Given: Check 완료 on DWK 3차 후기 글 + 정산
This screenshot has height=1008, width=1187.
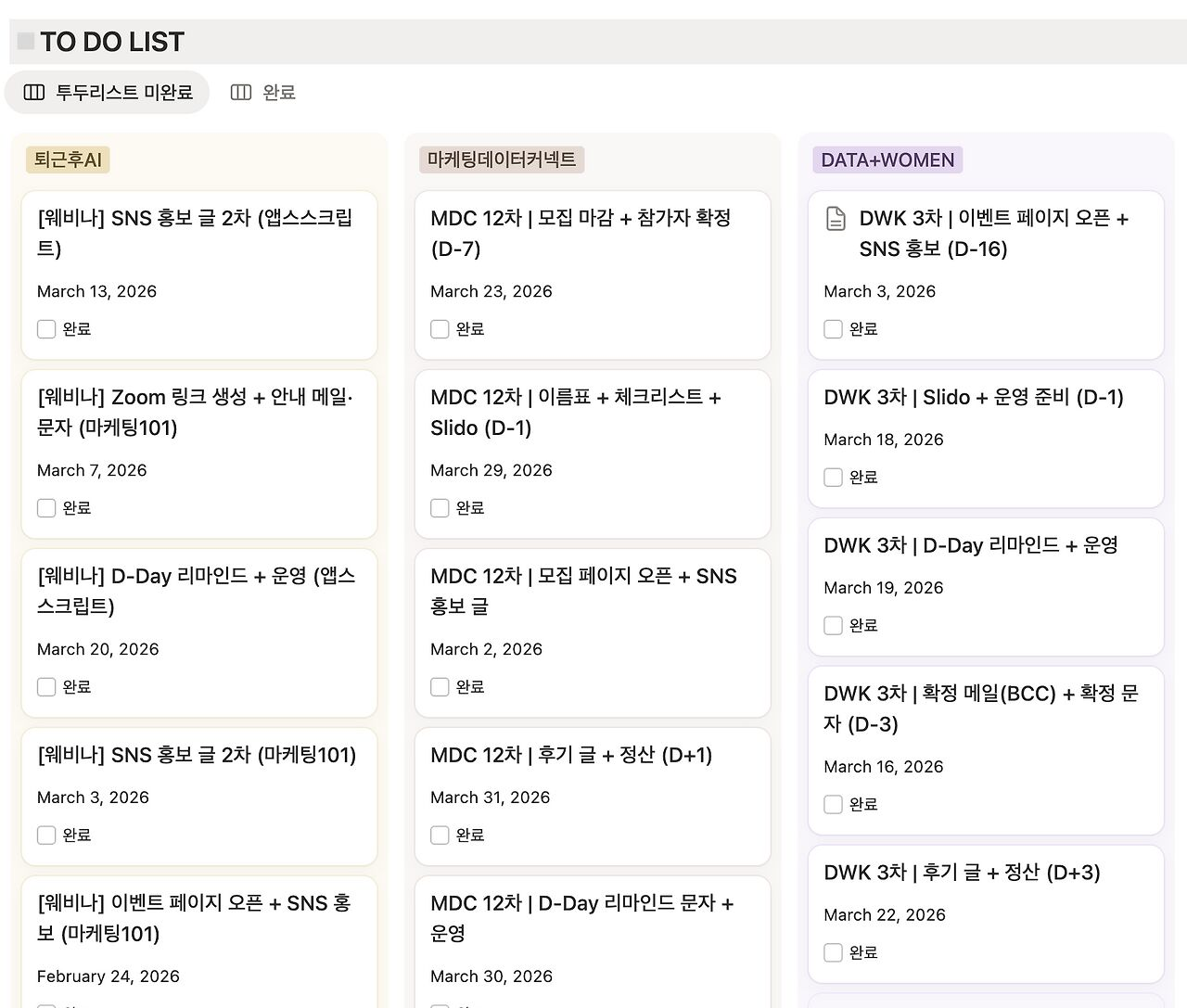Looking at the screenshot, I should [x=833, y=953].
